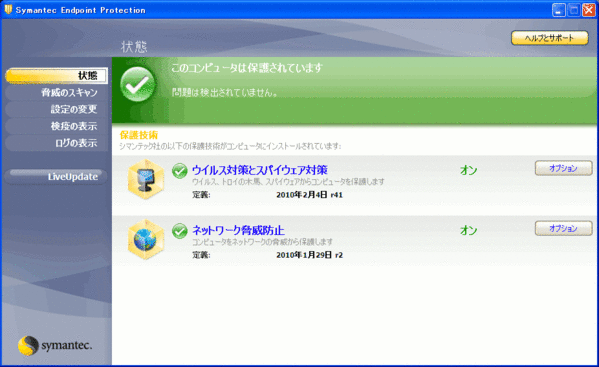Close the Symantec Endpoint Protection window

coord(588,10)
